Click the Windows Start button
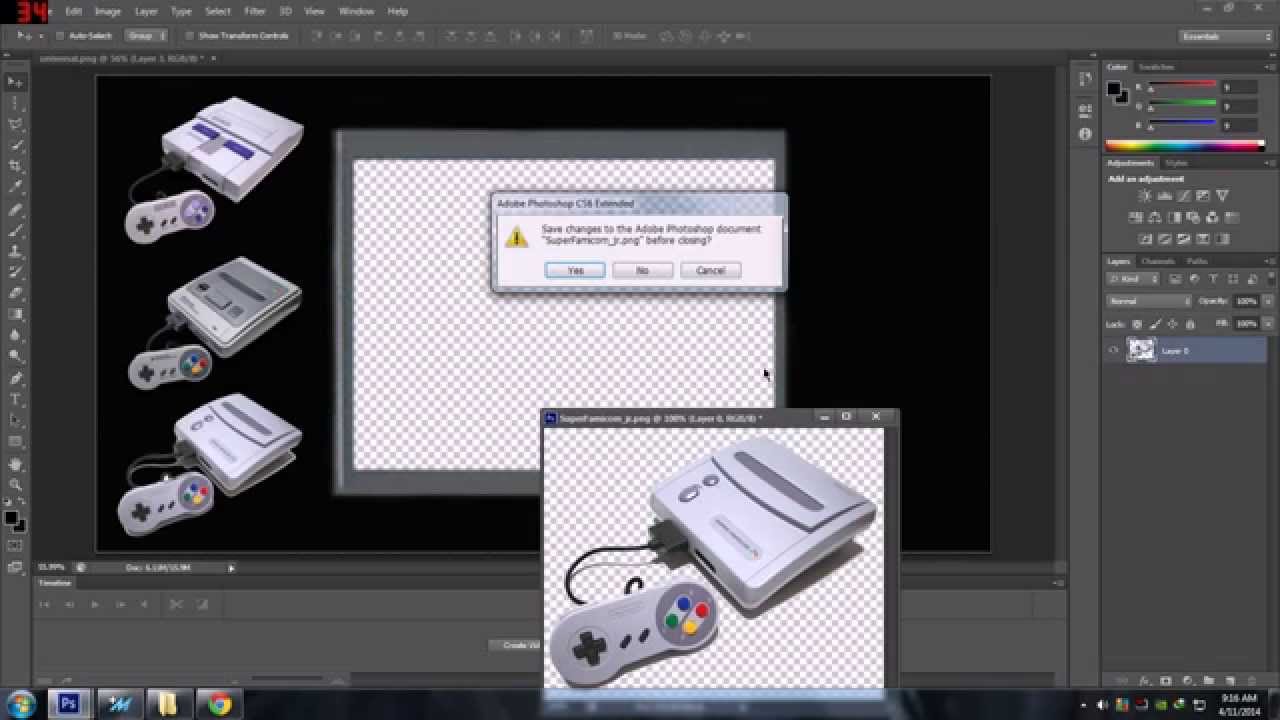The height and width of the screenshot is (720, 1280). tap(20, 704)
